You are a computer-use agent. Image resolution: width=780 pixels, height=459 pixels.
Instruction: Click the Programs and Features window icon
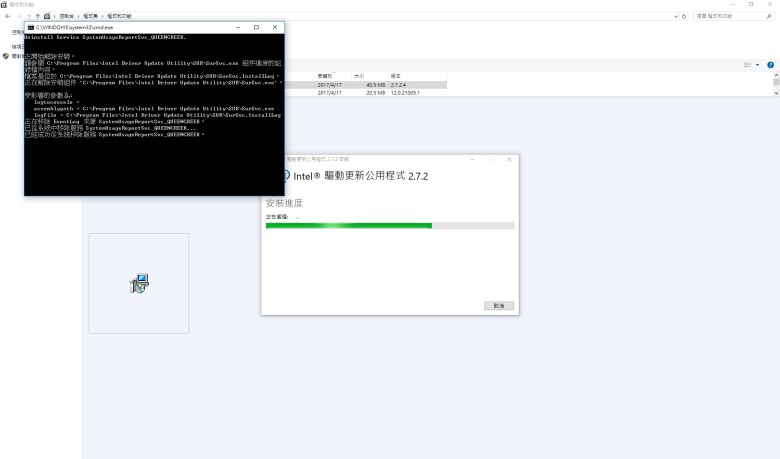[4, 4]
